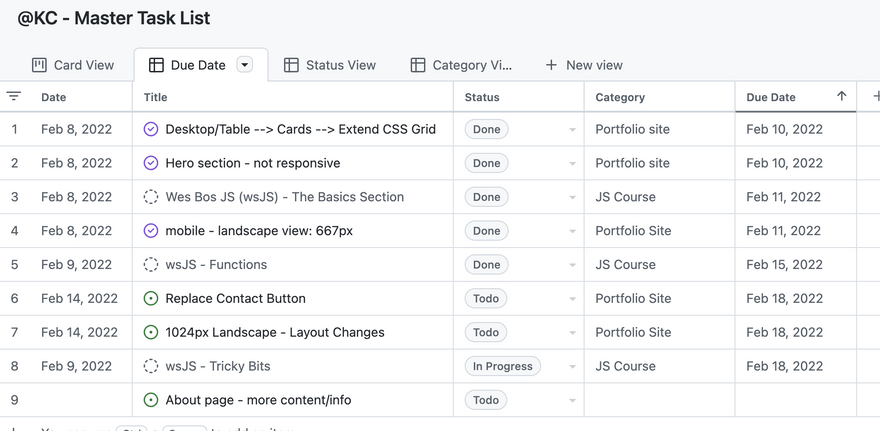Click the Category column header
The width and height of the screenshot is (880, 431).
[620, 97]
